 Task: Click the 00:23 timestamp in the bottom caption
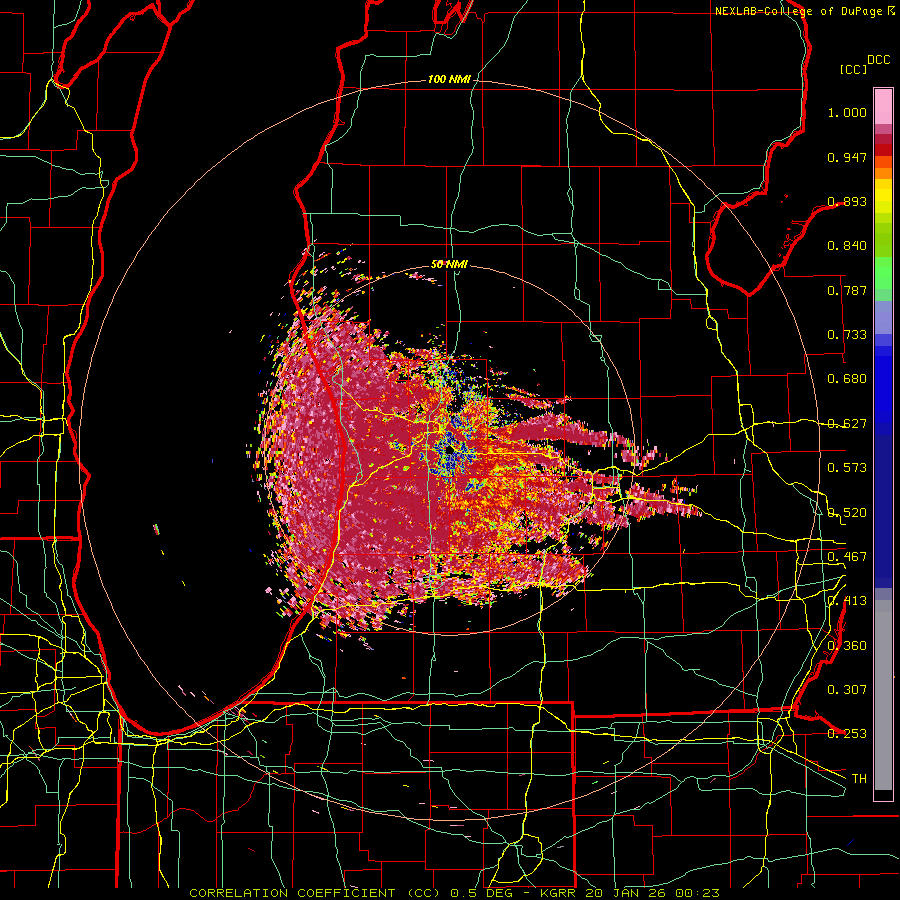point(695,893)
